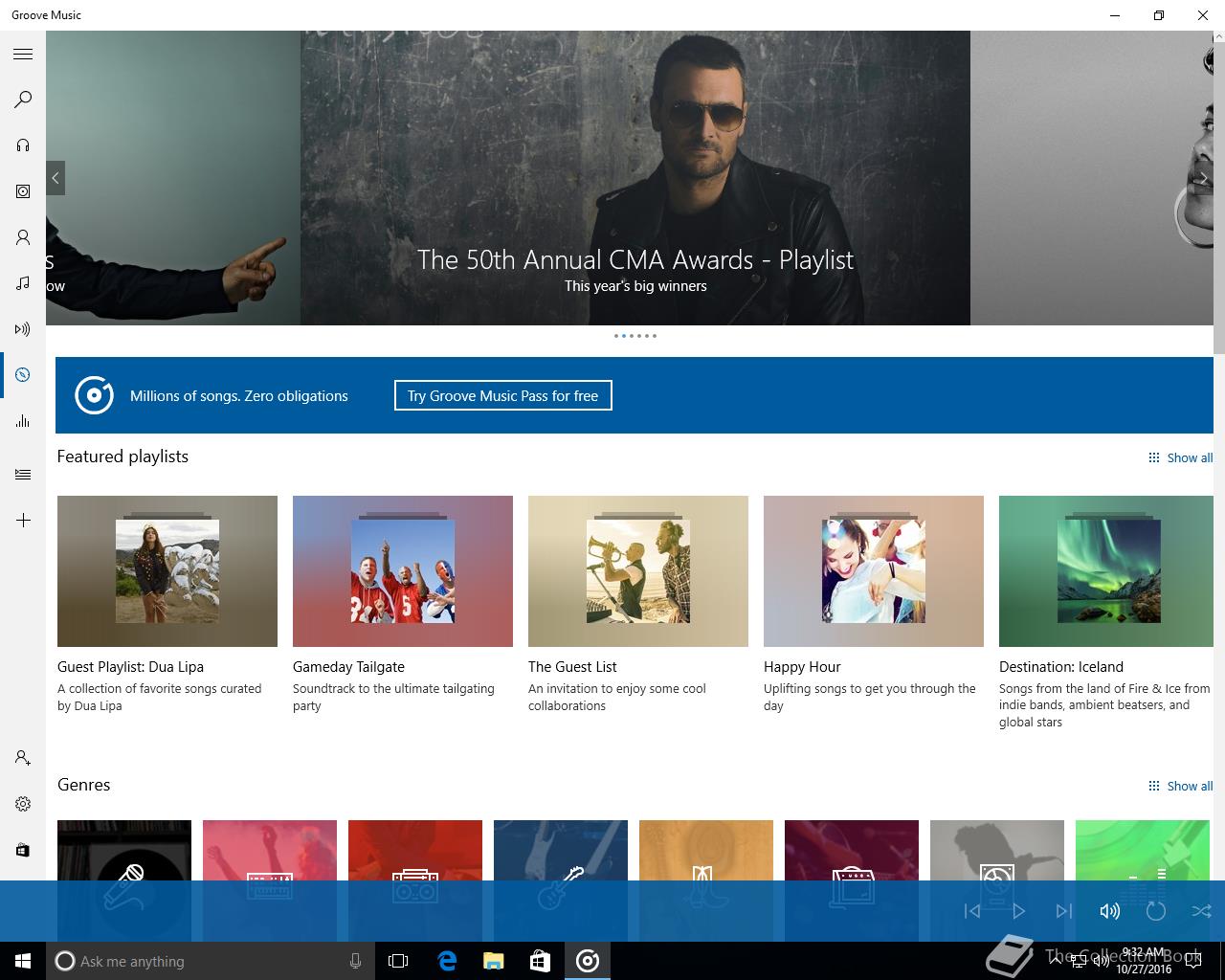Skip to previous track
The image size is (1225, 980).
point(972,911)
